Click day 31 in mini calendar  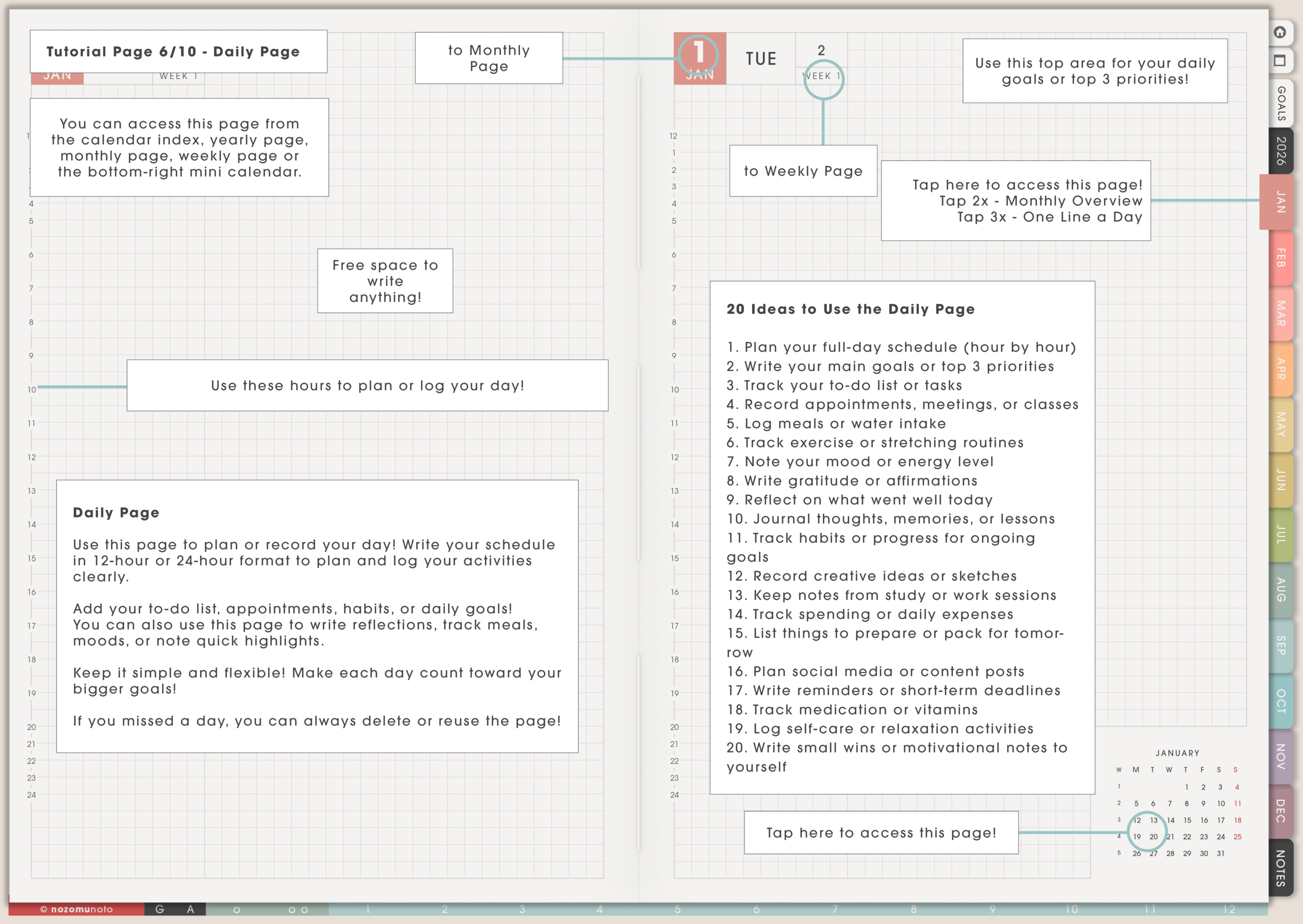pos(1221,853)
